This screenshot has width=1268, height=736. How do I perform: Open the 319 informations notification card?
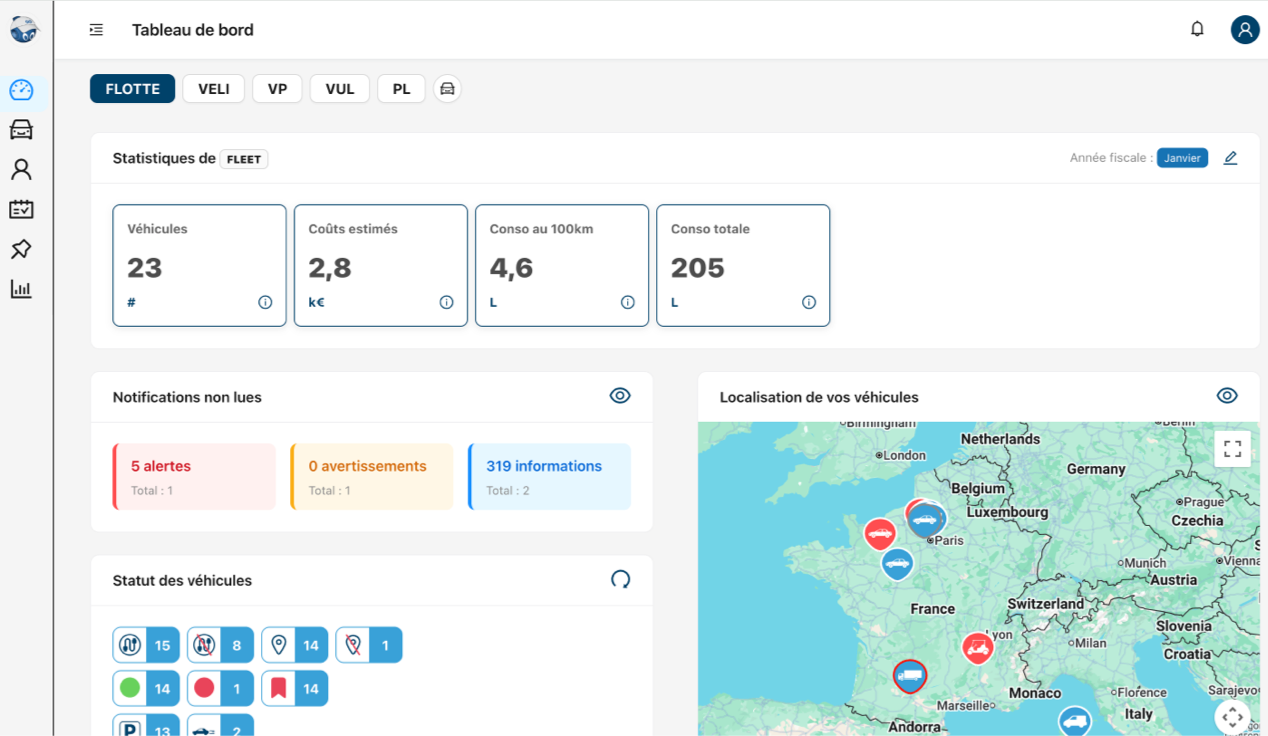[549, 477]
